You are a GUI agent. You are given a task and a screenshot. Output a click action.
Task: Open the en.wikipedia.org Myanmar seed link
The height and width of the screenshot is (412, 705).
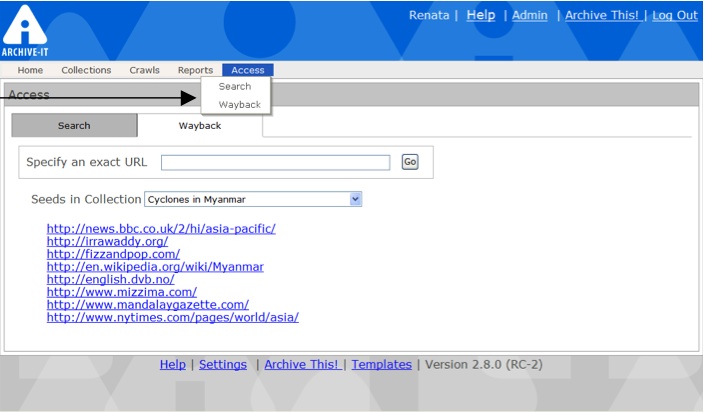click(x=155, y=267)
